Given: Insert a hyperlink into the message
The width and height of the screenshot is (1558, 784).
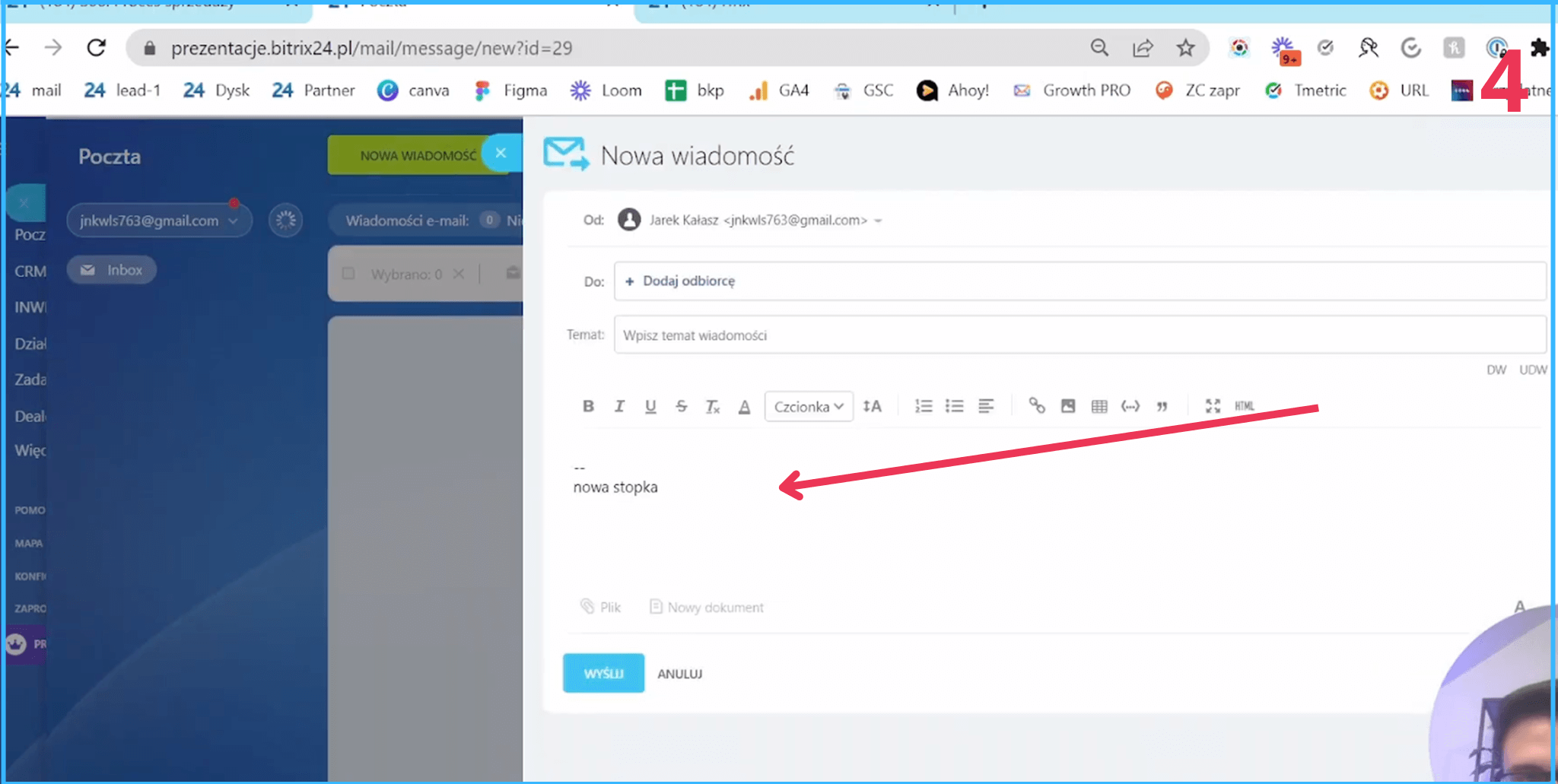Looking at the screenshot, I should (1036, 406).
